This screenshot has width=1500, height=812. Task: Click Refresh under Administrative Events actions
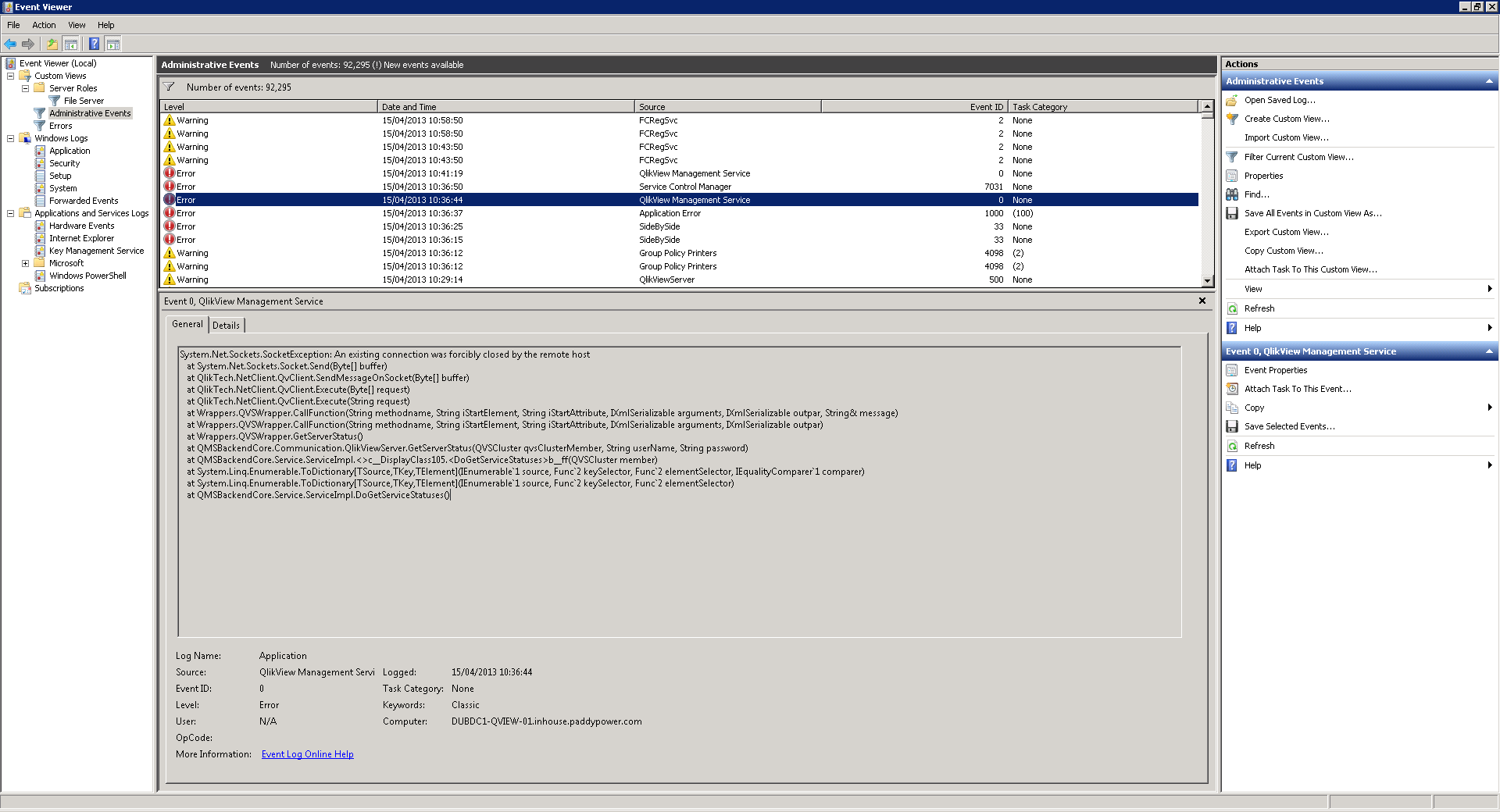[1259, 308]
